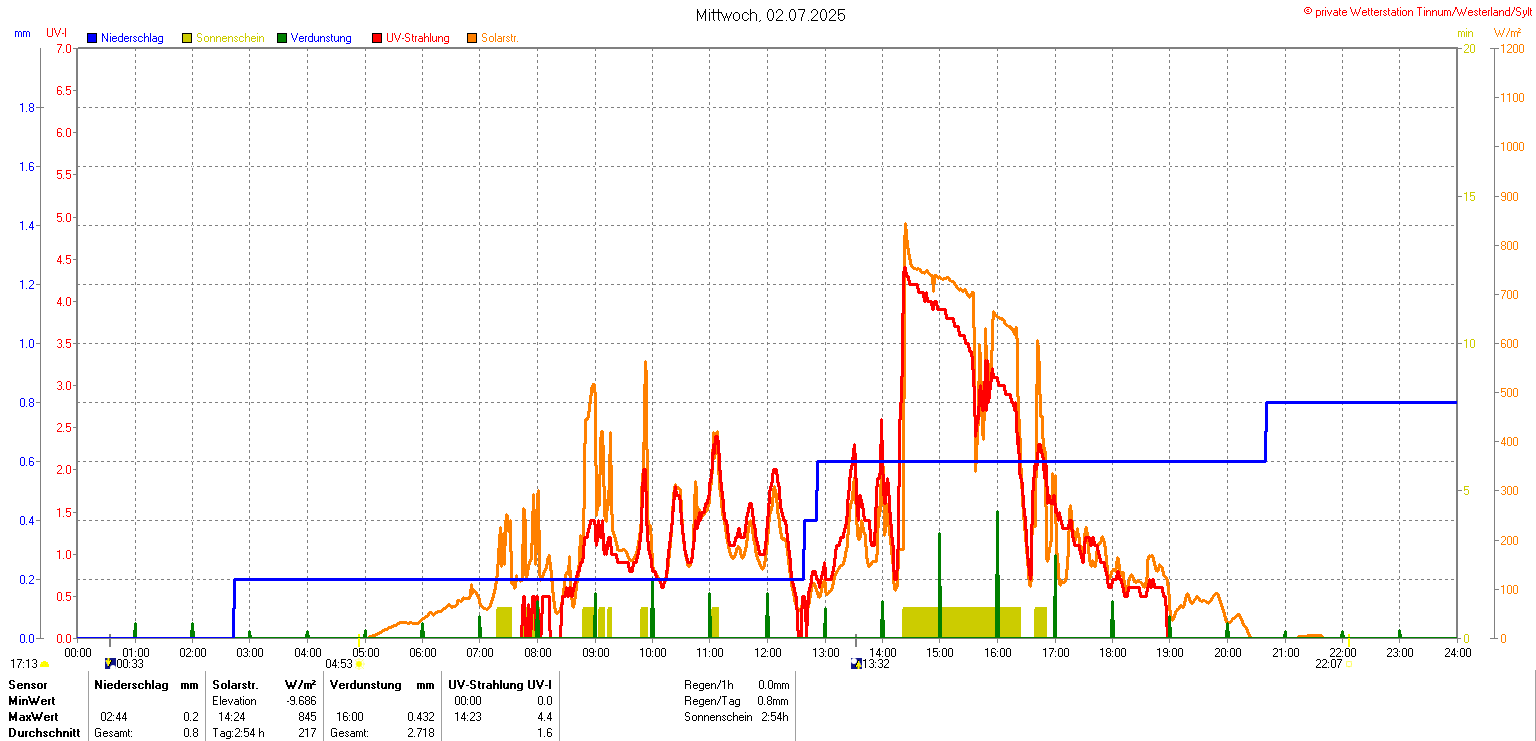Click the Sonnenschein duration value 2:54h

pos(773,717)
